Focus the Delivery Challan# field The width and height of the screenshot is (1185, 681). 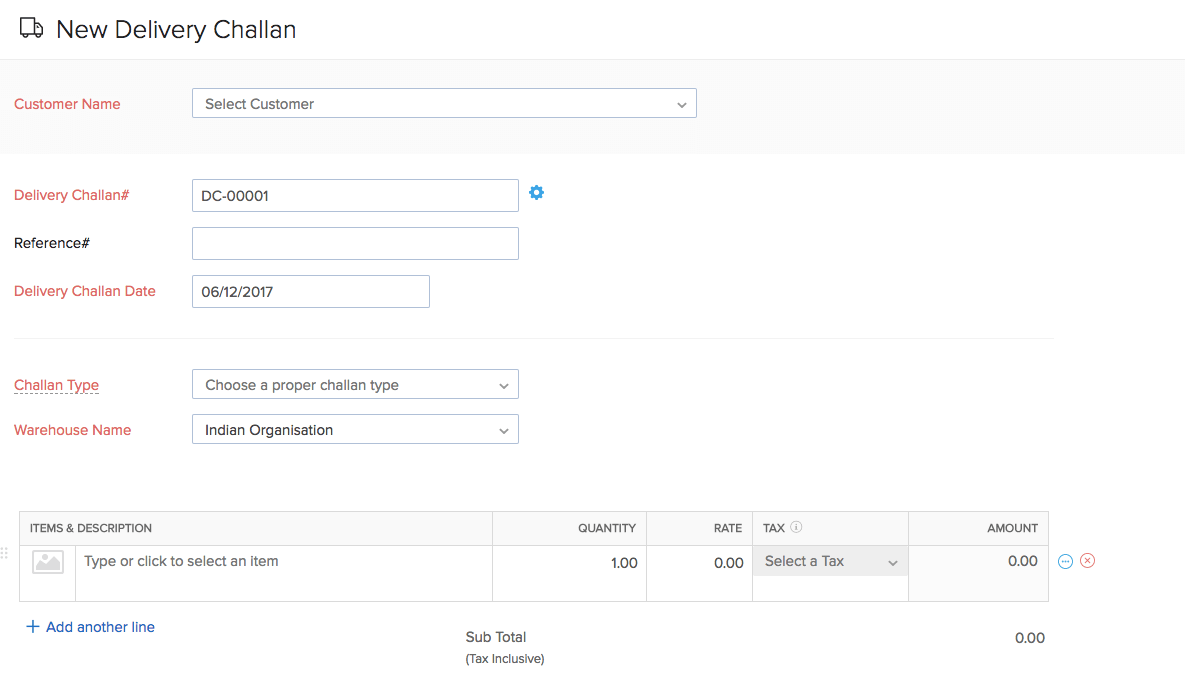point(355,196)
